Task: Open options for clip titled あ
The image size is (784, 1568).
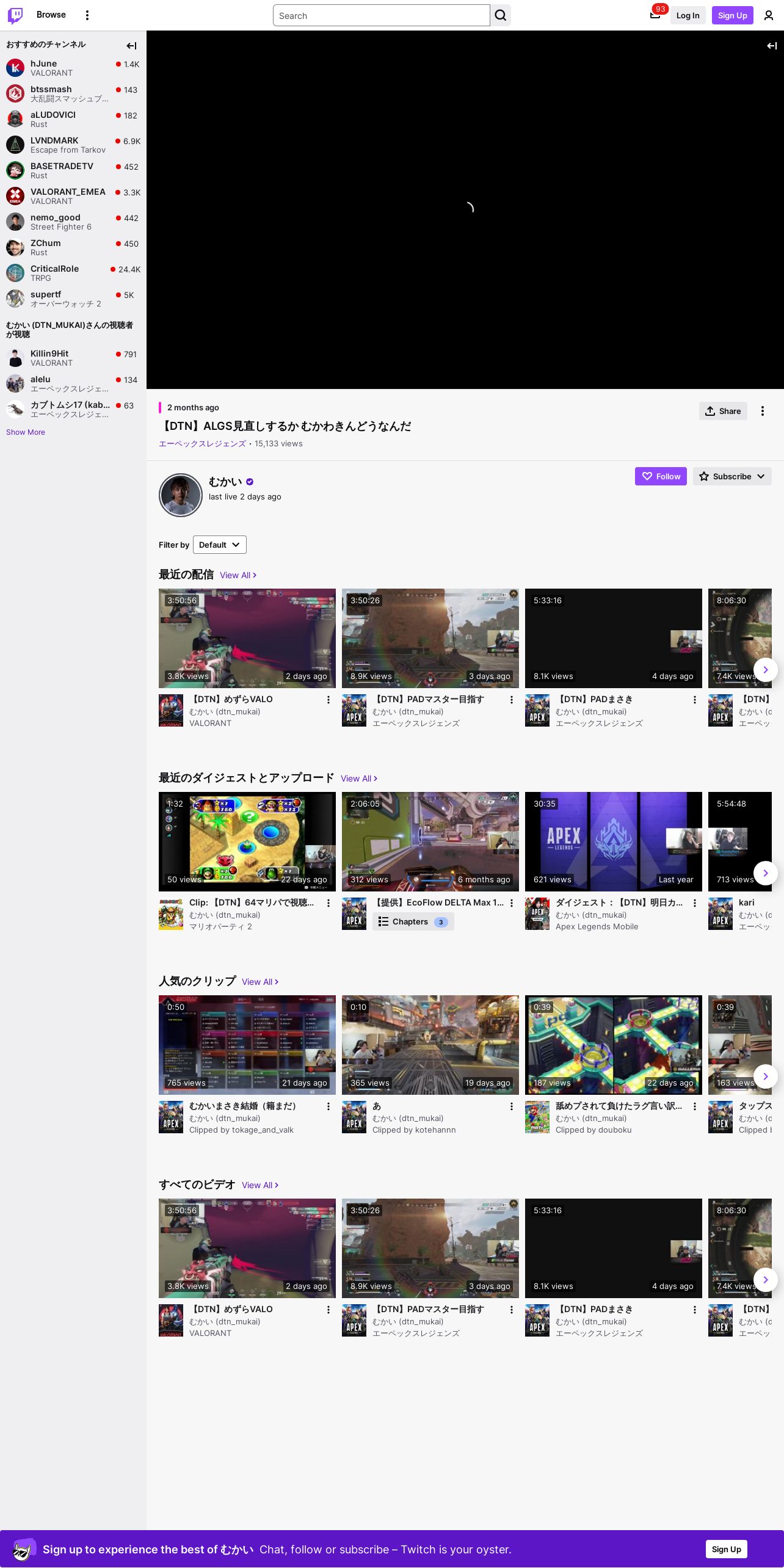Action: (x=512, y=1106)
